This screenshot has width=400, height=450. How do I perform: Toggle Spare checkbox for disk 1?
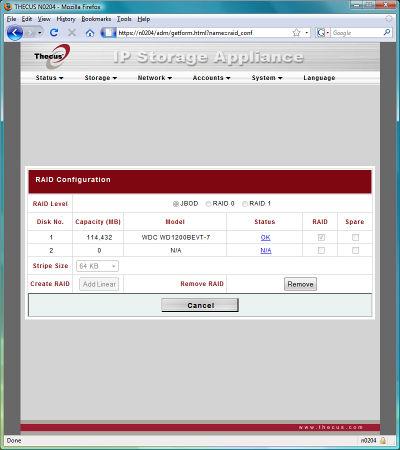[355, 237]
